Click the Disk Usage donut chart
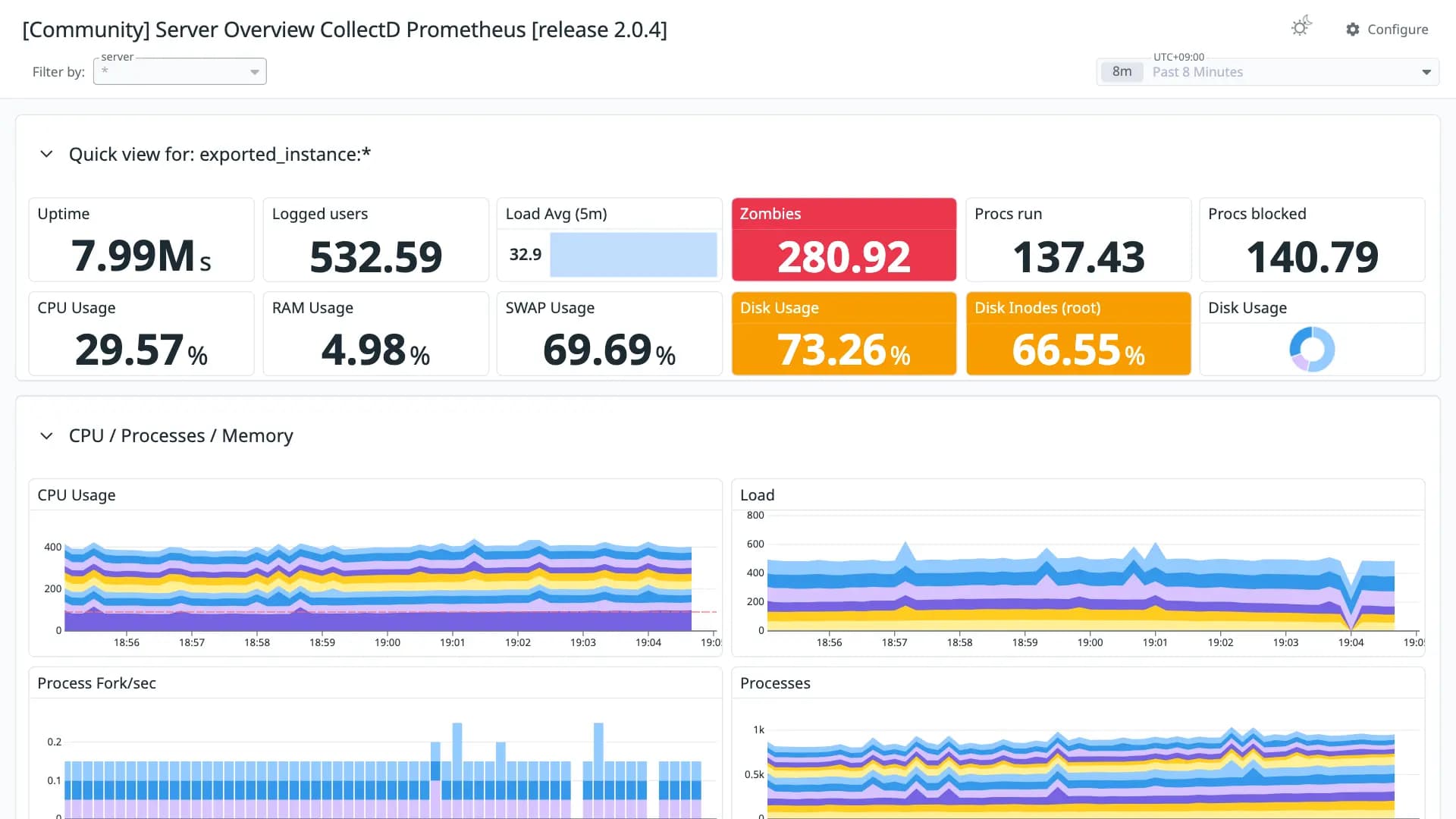Image resolution: width=1456 pixels, height=819 pixels. (1312, 350)
